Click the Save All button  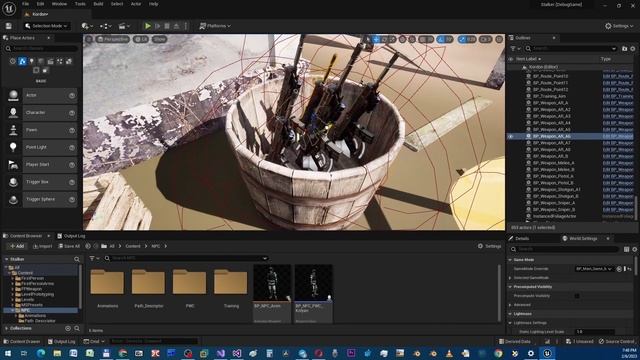coord(69,247)
